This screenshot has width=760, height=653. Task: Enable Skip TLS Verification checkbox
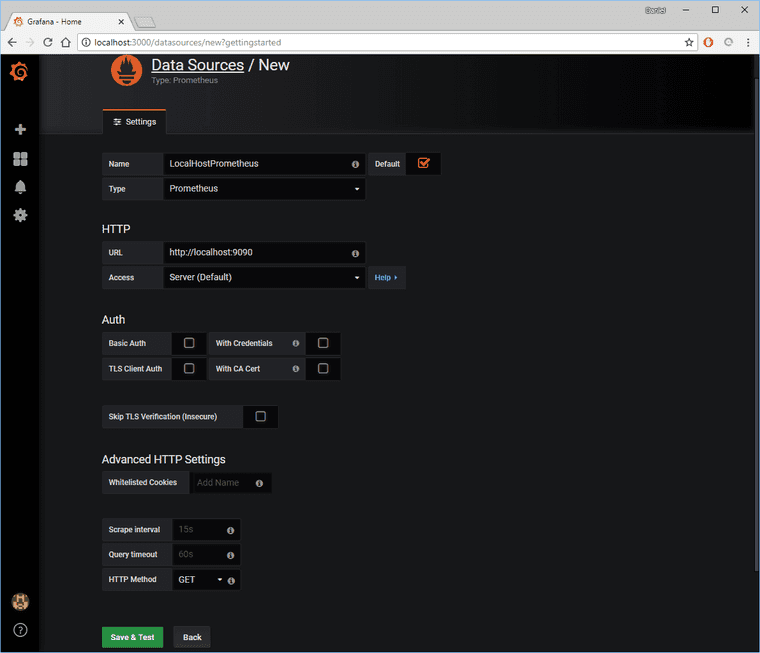[x=261, y=416]
